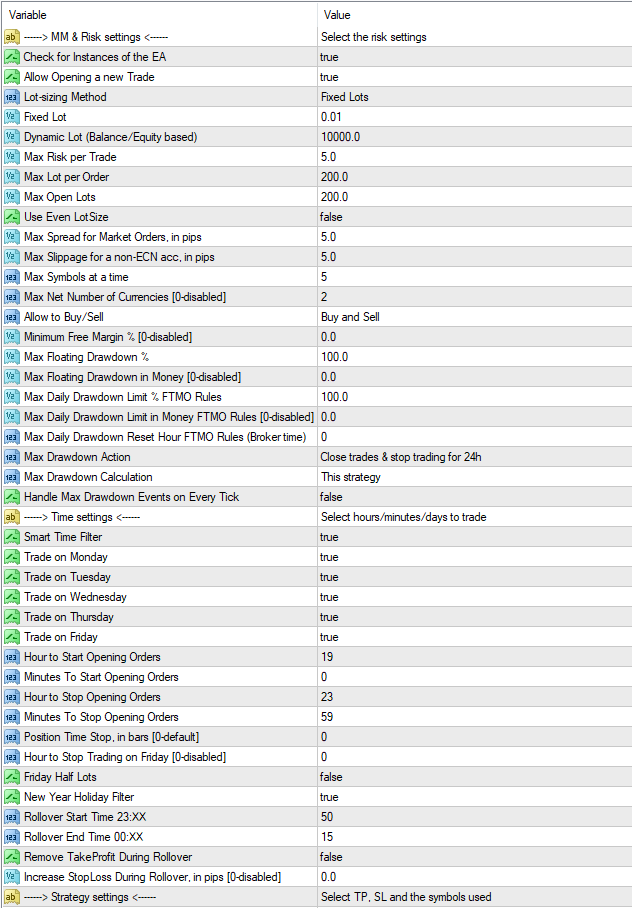Click the boolean icon beside Smart Time Filter
This screenshot has width=632, height=908.
pyautogui.click(x=12, y=537)
